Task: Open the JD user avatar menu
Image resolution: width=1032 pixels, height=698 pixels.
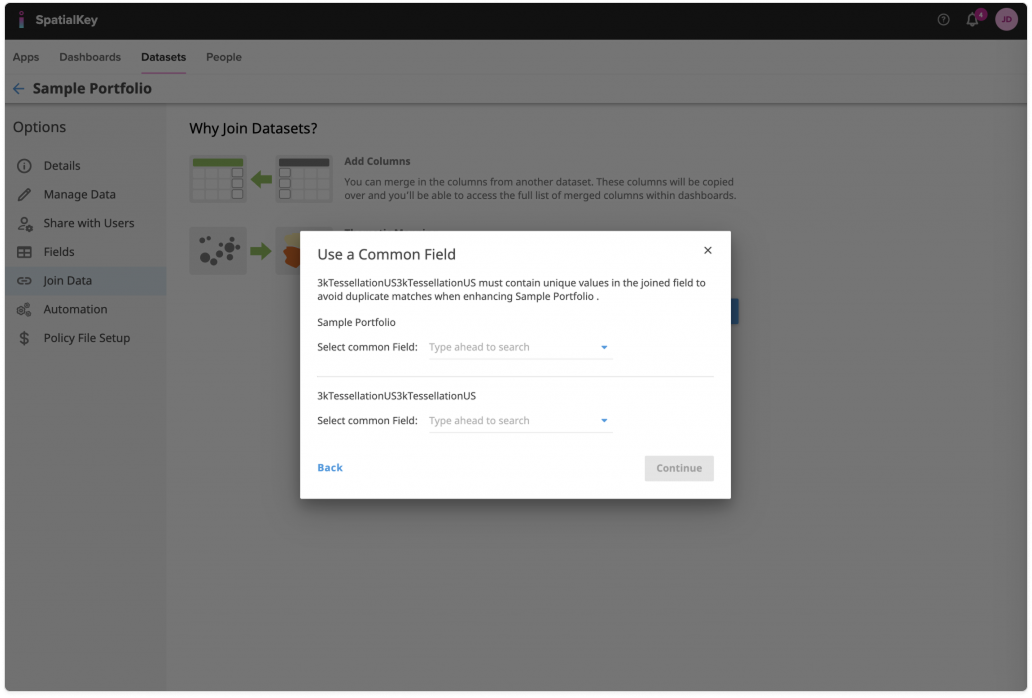Action: (x=1005, y=19)
